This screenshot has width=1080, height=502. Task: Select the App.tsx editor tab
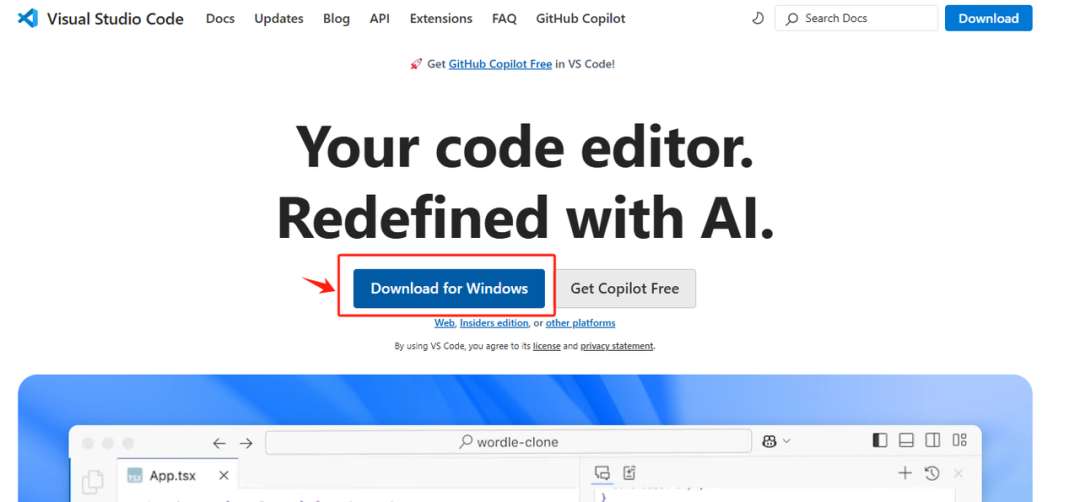click(178, 476)
